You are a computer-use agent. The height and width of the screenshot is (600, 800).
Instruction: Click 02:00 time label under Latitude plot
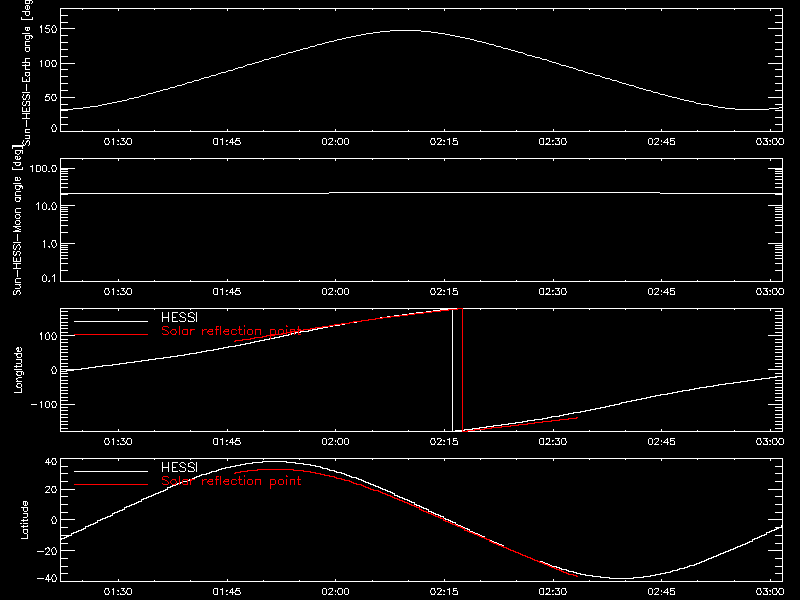[335, 592]
